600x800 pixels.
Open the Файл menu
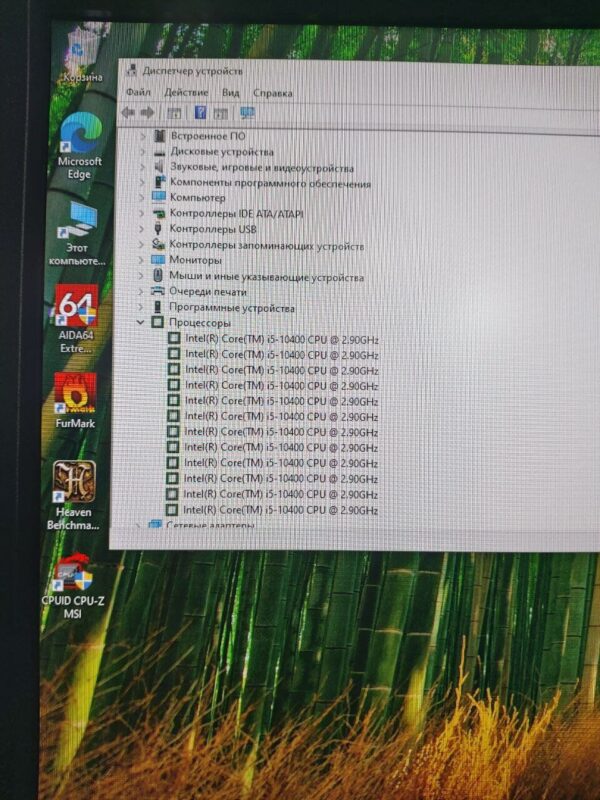(137, 93)
